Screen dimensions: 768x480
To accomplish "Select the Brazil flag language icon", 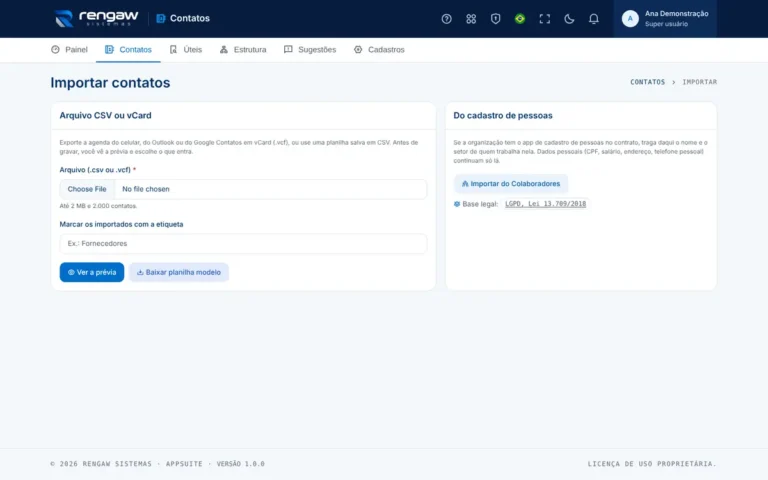I will click(x=520, y=19).
